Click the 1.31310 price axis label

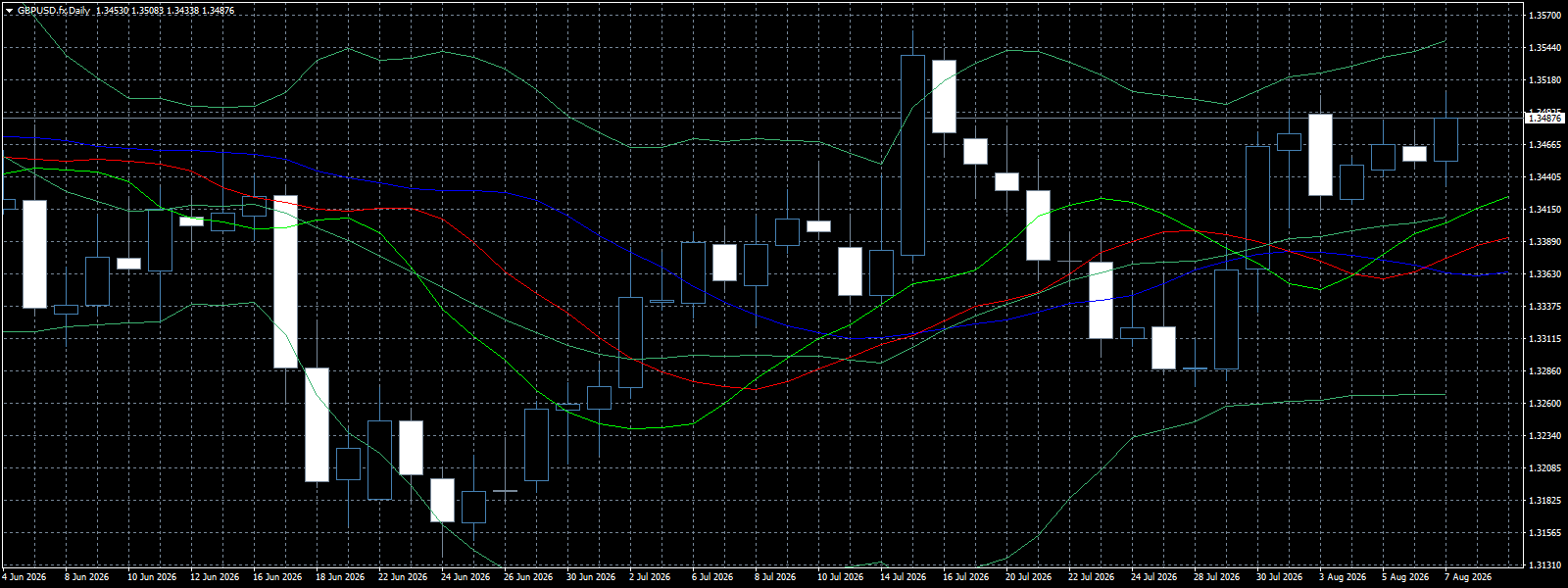pyautogui.click(x=1544, y=565)
